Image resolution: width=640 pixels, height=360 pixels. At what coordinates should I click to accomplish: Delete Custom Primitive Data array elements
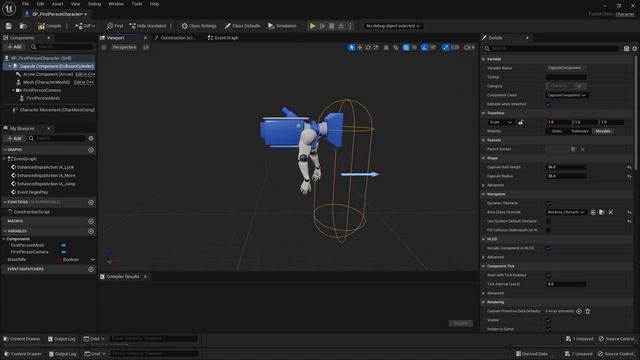click(x=588, y=311)
